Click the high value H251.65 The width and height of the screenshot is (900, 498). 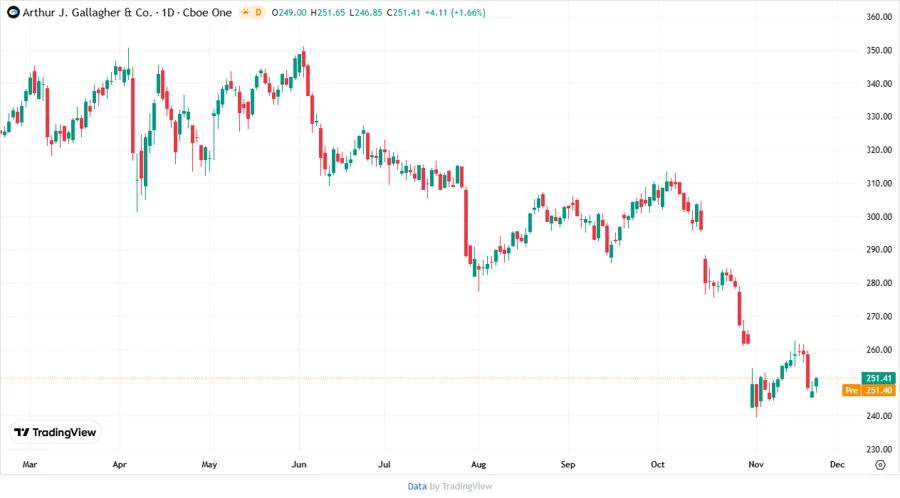point(328,12)
